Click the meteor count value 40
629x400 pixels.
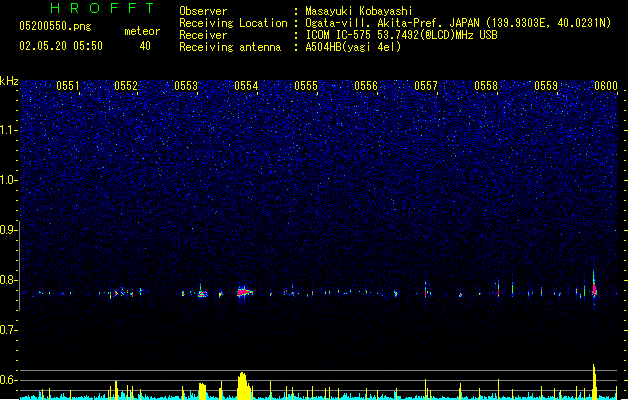pos(145,46)
